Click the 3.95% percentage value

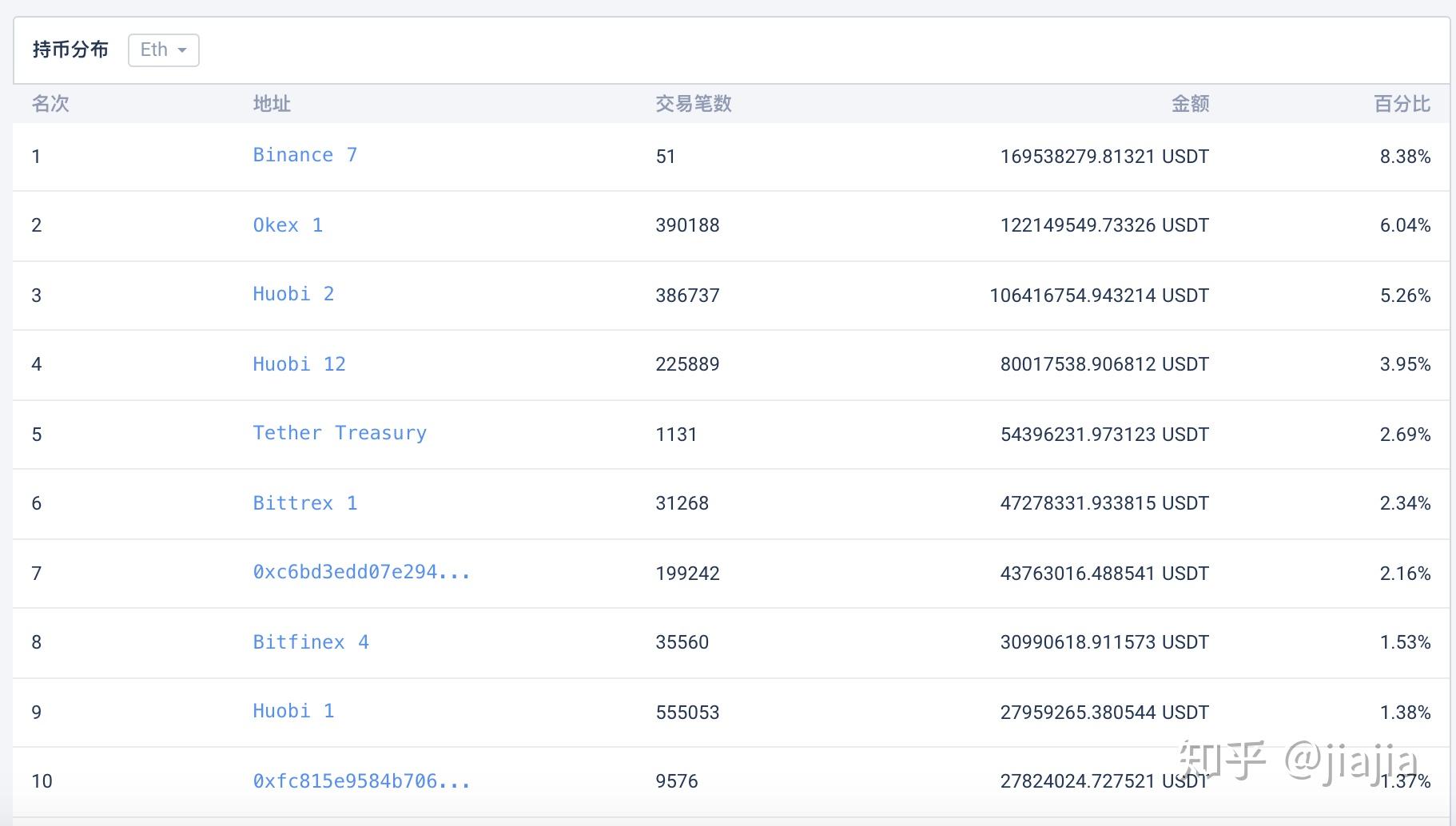coord(1405,364)
